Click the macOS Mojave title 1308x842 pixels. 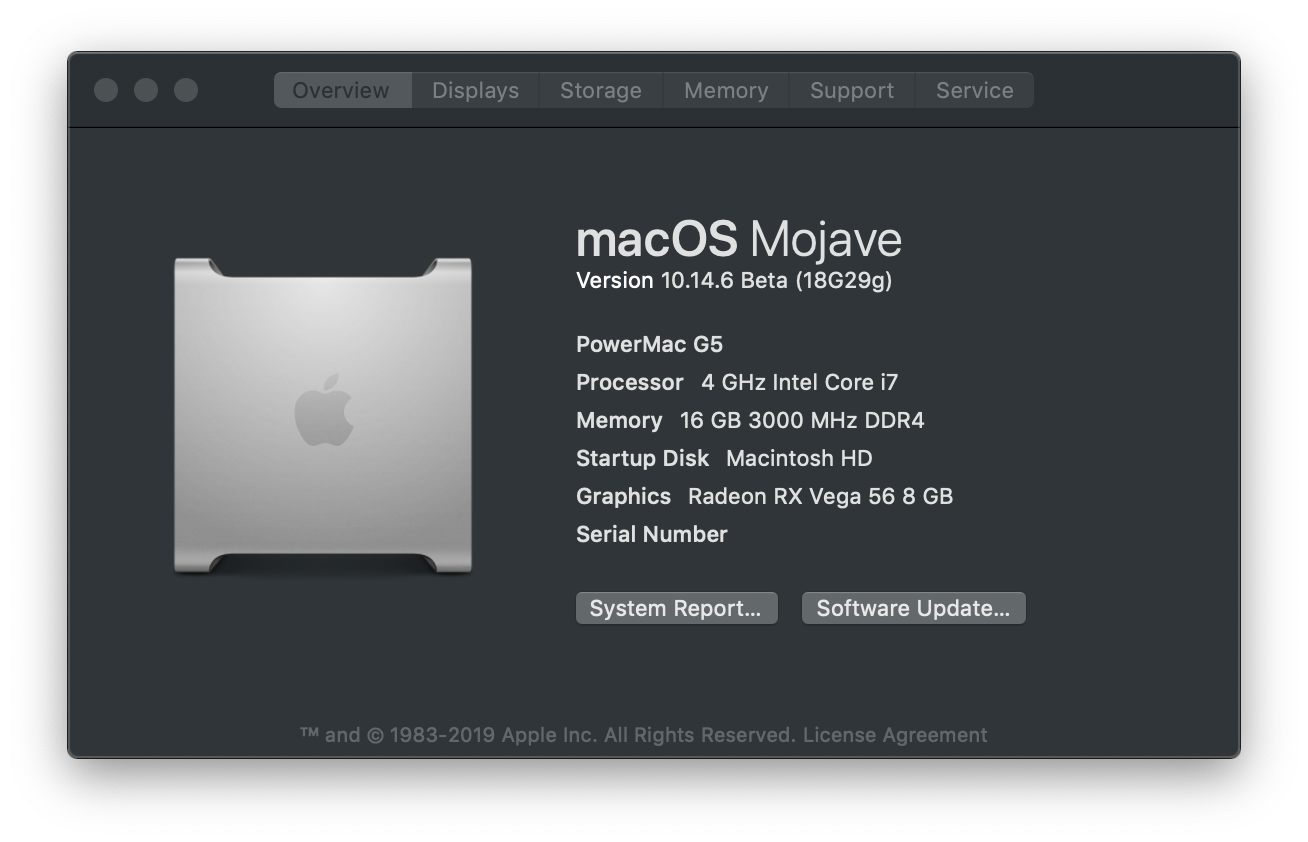pos(739,240)
